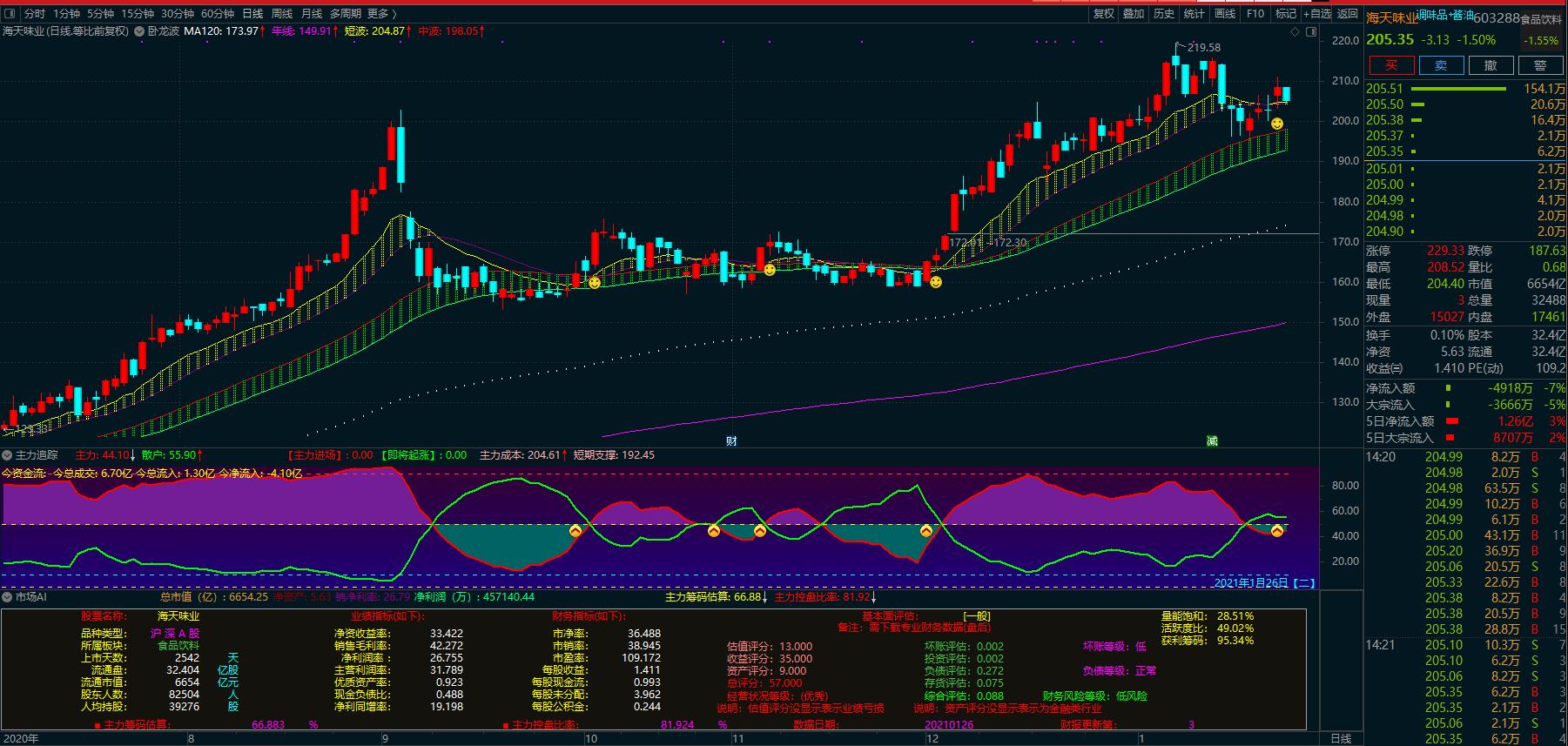
Task: Add stock via +自选 button
Action: pos(1316,14)
